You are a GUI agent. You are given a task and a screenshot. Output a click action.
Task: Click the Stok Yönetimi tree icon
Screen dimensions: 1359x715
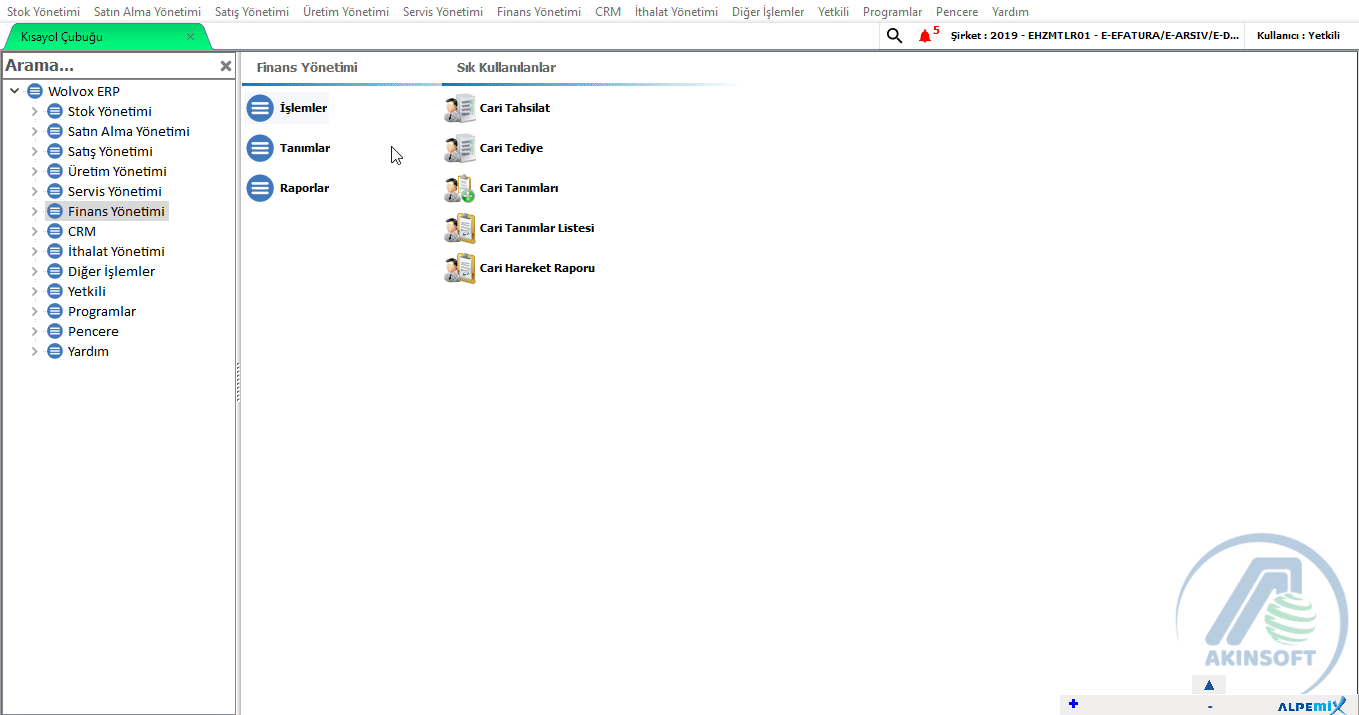click(55, 111)
